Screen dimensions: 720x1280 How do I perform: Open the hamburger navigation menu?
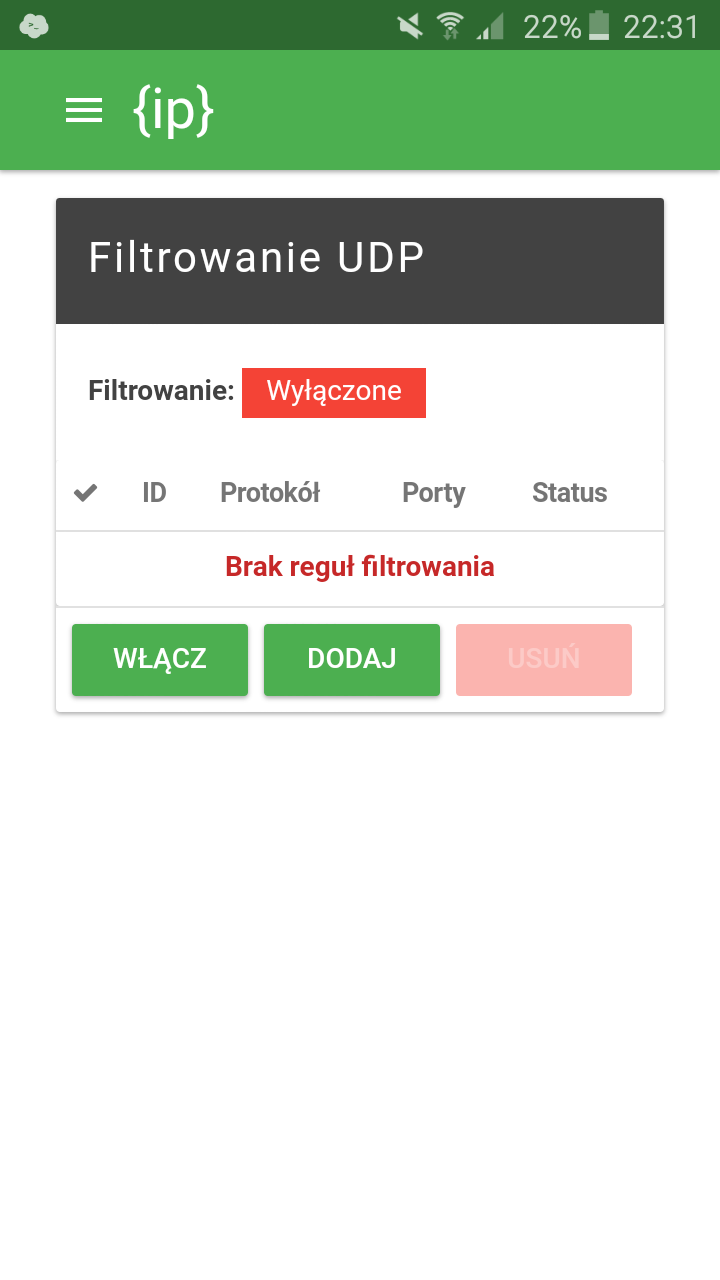click(x=84, y=110)
